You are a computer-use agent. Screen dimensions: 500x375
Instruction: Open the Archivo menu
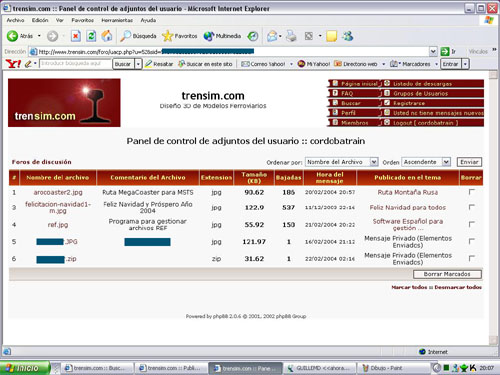pyautogui.click(x=15, y=20)
